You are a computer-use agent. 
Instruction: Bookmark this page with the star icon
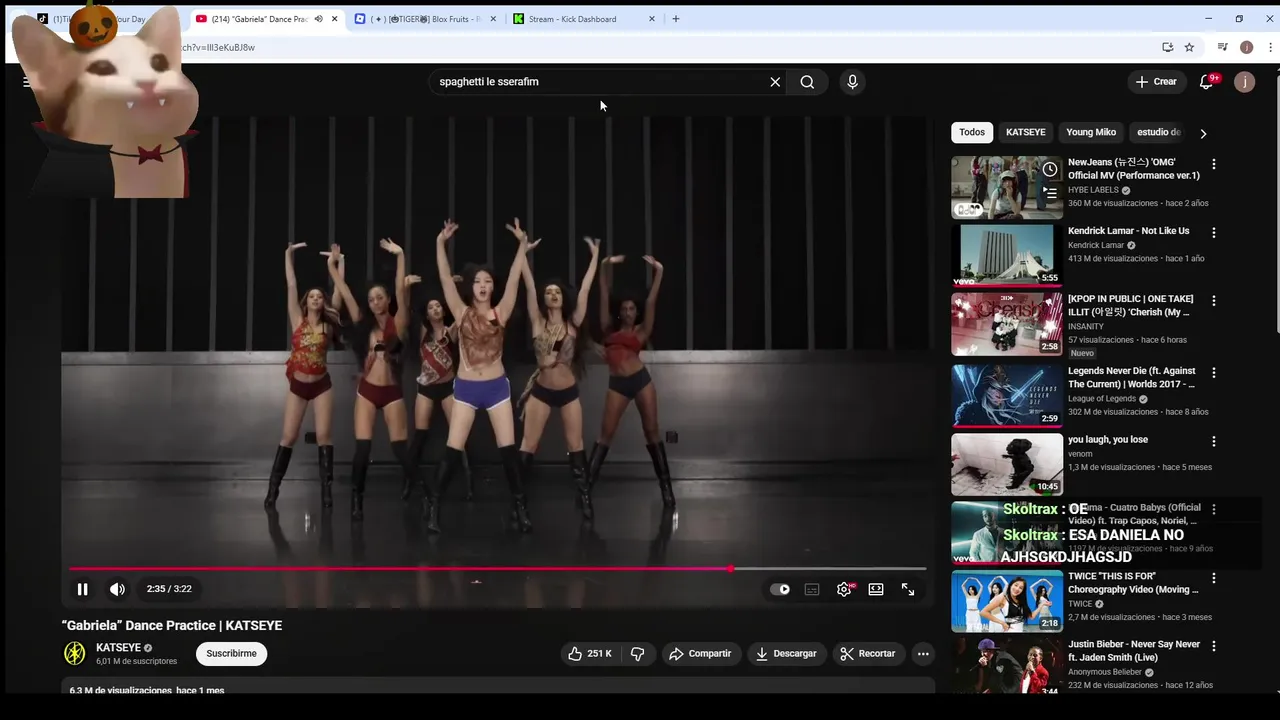click(x=1189, y=47)
